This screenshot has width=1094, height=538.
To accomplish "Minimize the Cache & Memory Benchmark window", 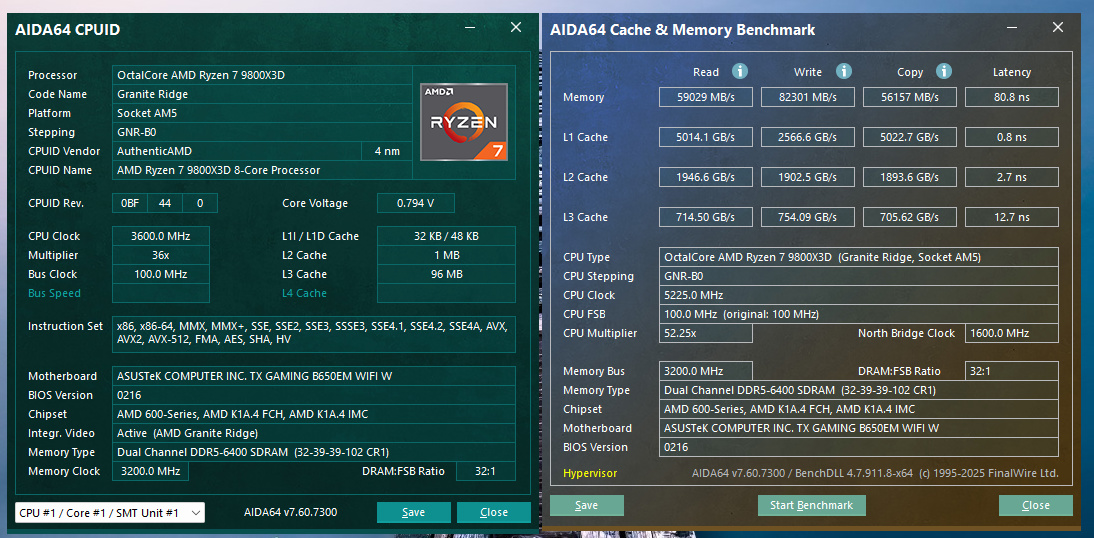I will (1012, 29).
